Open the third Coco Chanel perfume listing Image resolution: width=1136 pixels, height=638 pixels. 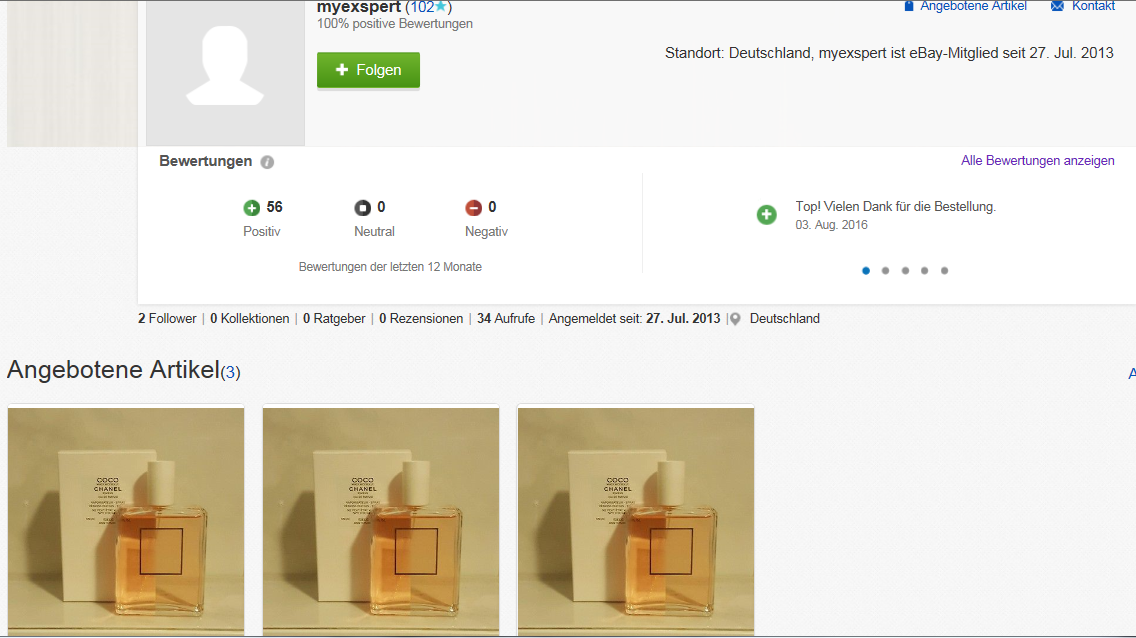pyautogui.click(x=636, y=521)
